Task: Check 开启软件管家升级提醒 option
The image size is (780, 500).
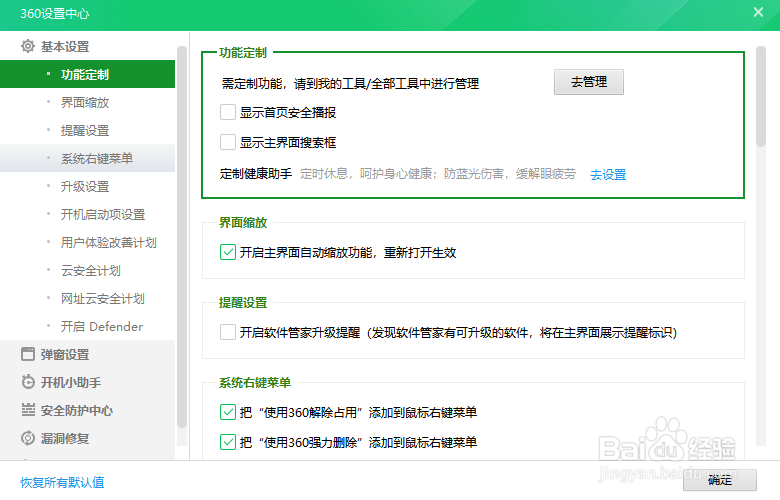Action: [228, 332]
